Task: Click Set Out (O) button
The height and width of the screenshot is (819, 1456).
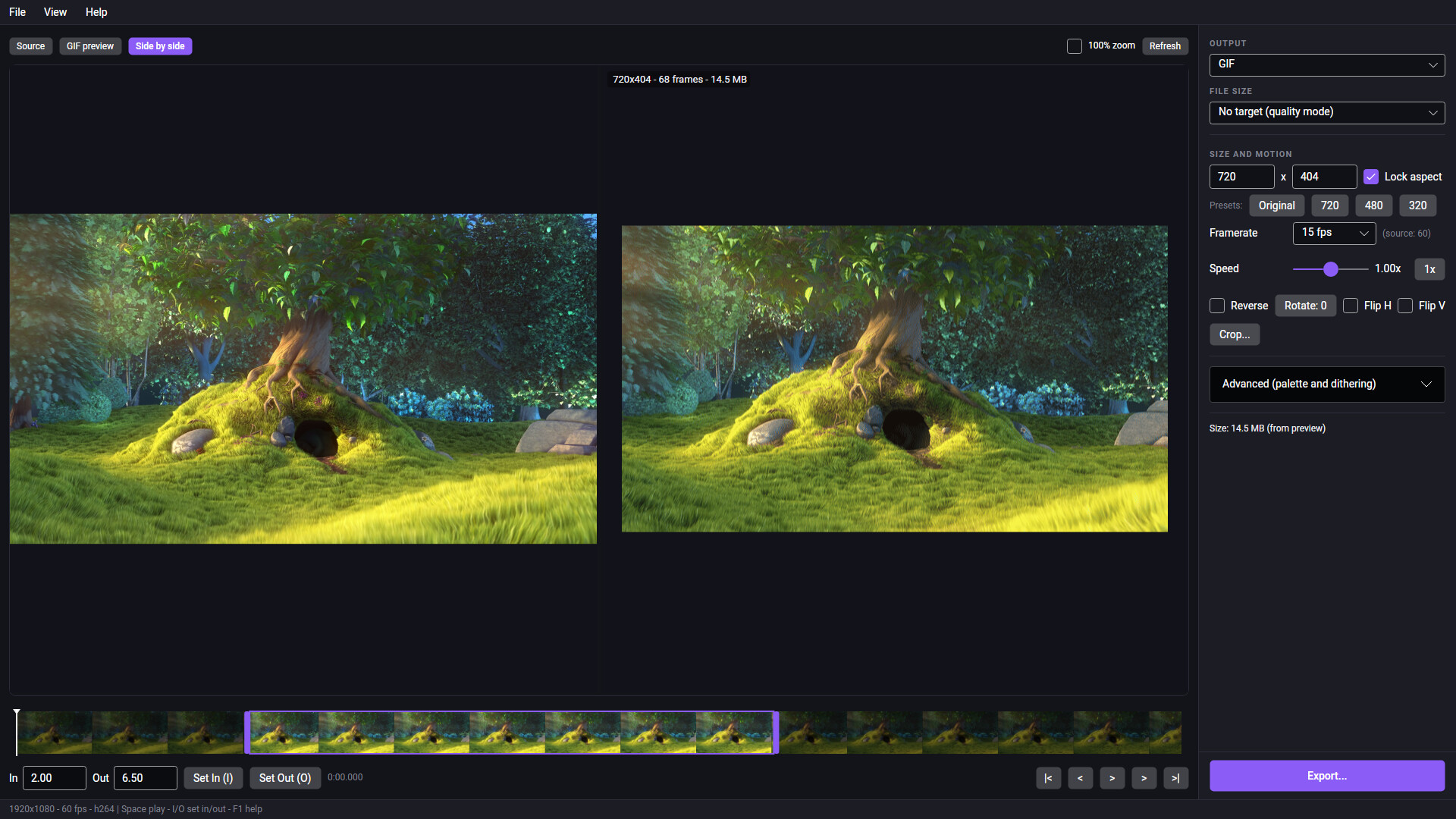Action: (285, 778)
